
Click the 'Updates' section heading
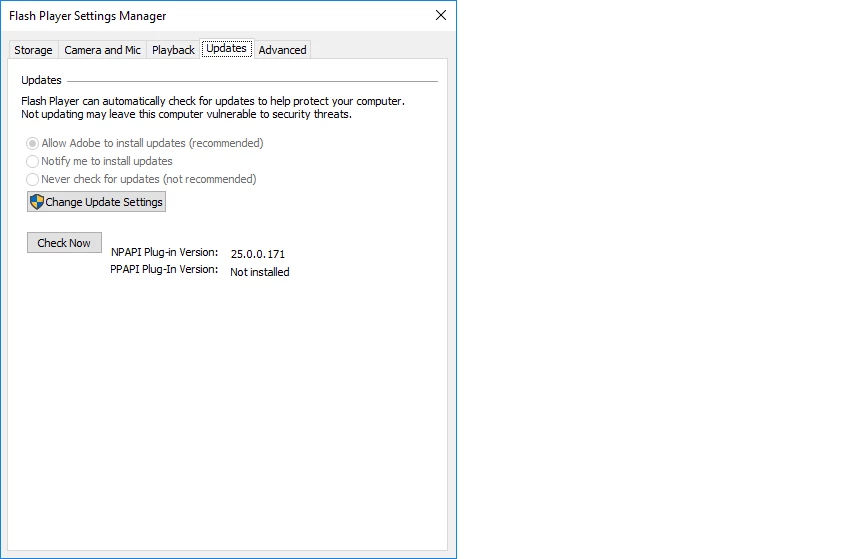(x=41, y=80)
